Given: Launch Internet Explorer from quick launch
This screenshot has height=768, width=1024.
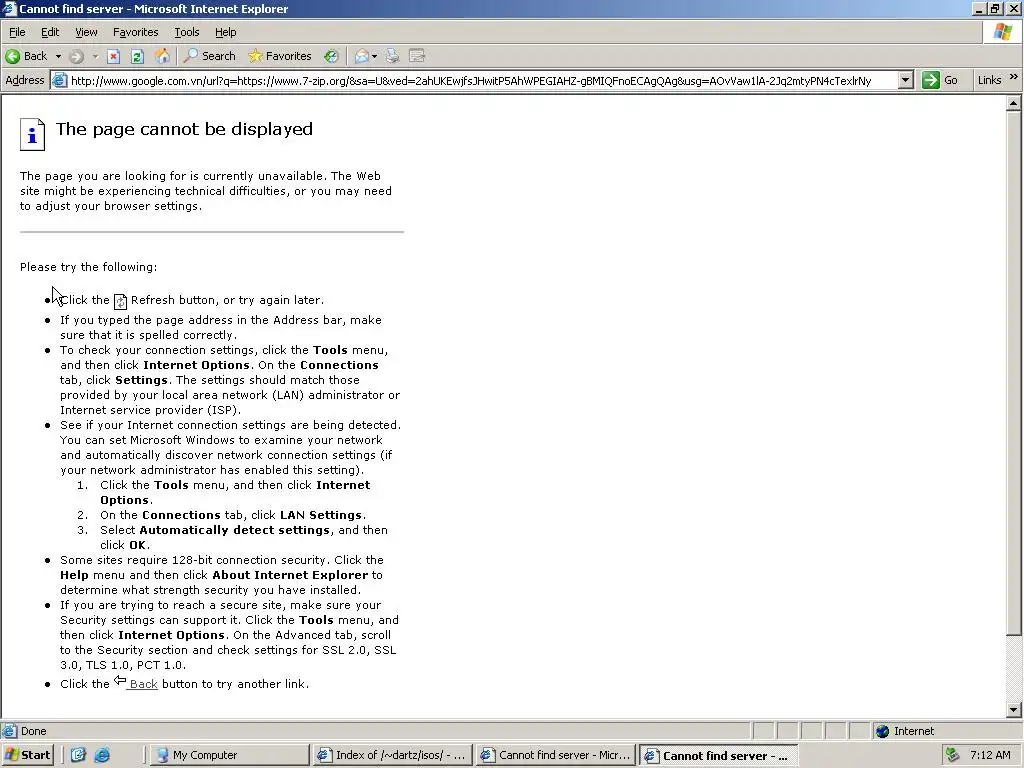Looking at the screenshot, I should tap(103, 755).
